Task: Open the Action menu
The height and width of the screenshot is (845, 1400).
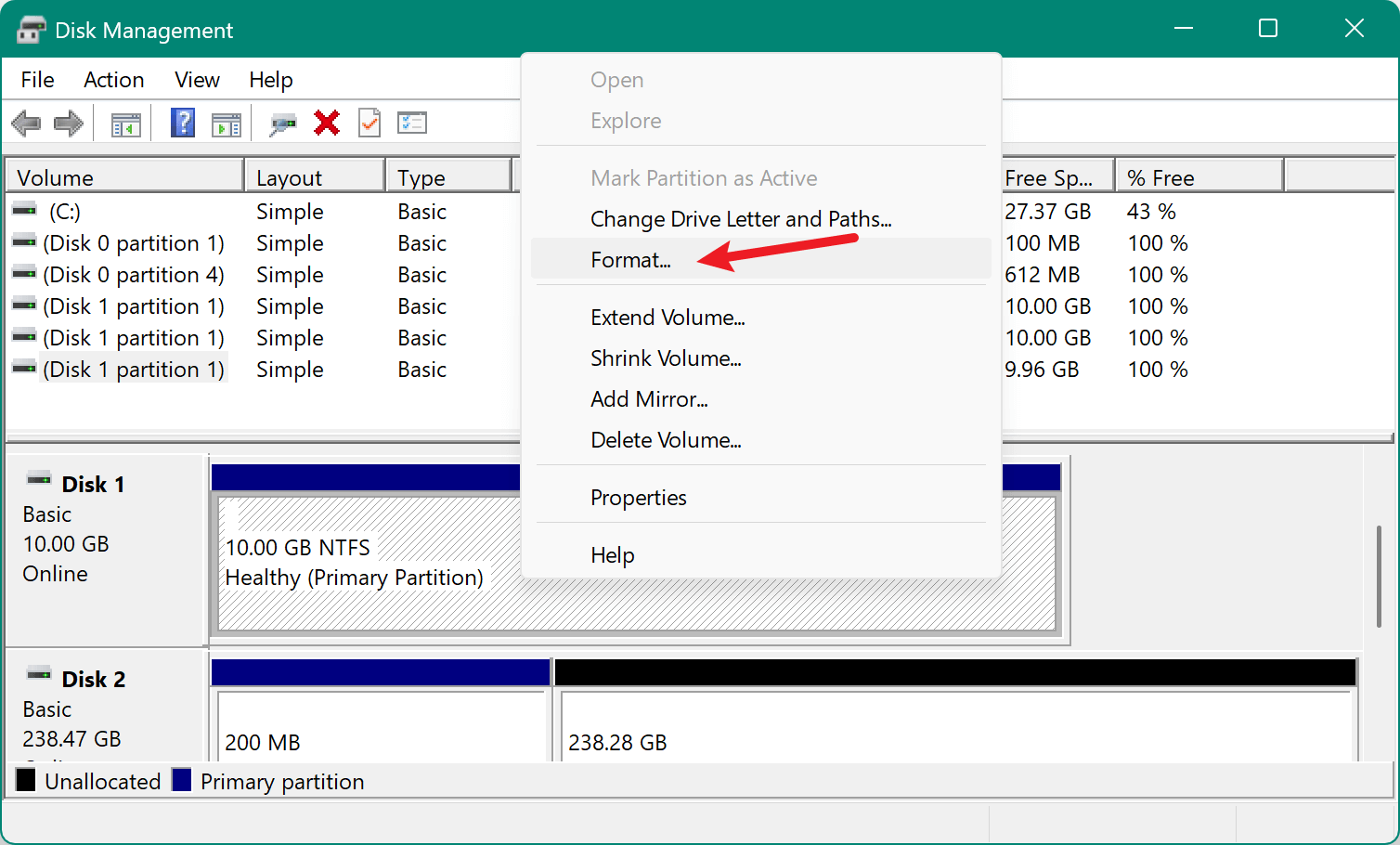Action: point(113,80)
